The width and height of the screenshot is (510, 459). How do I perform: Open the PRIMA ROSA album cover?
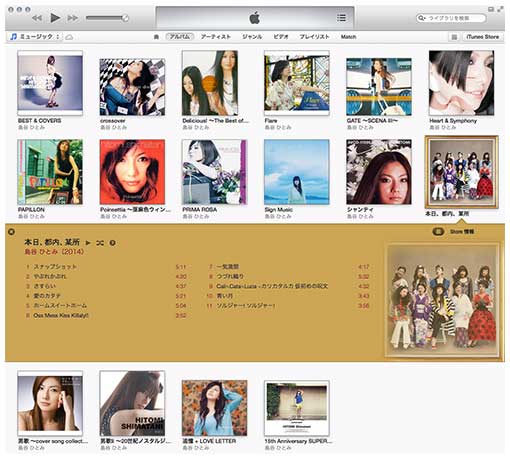point(214,172)
